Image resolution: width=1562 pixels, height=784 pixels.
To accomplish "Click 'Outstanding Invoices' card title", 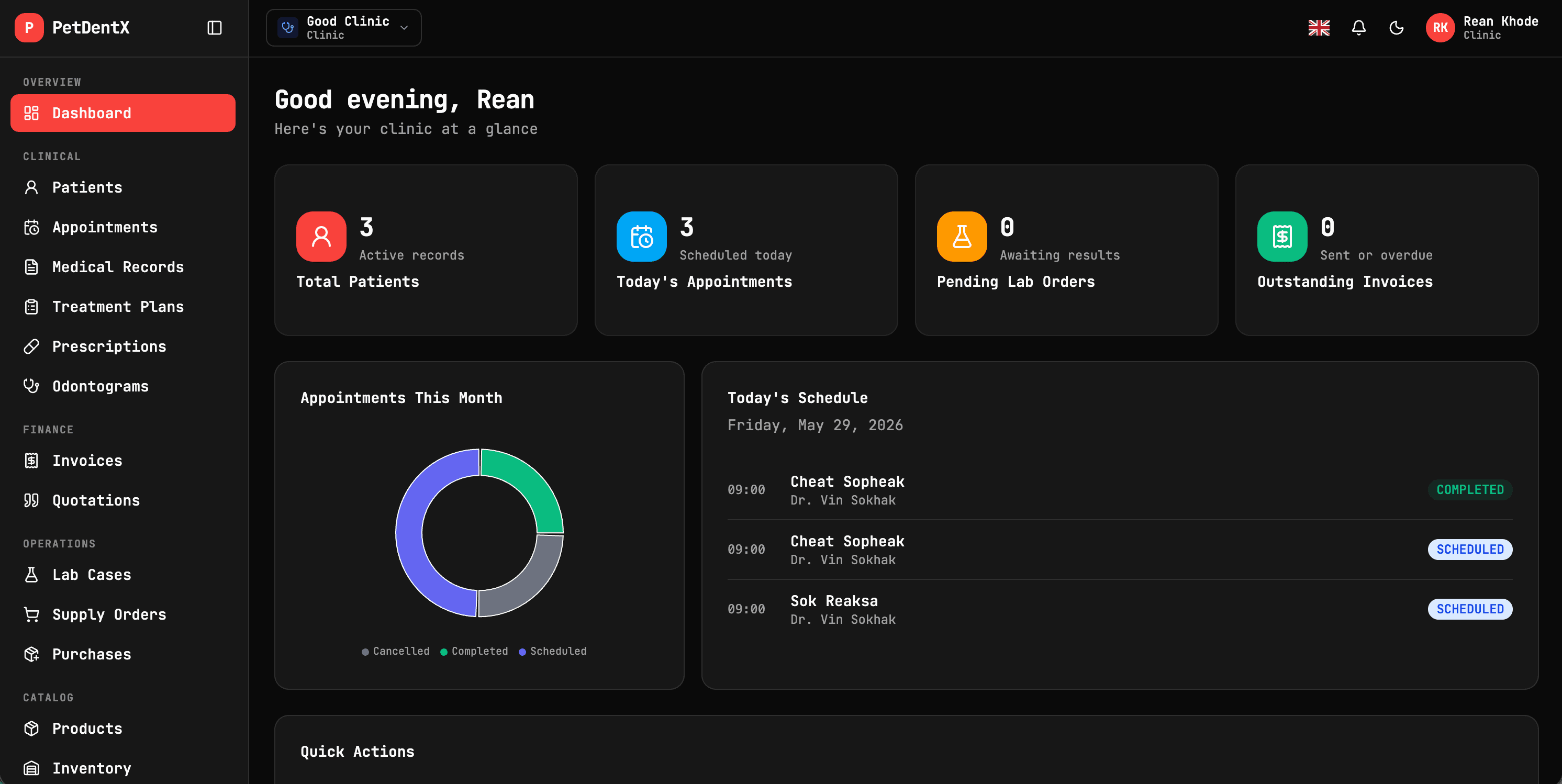I will (x=1345, y=282).
